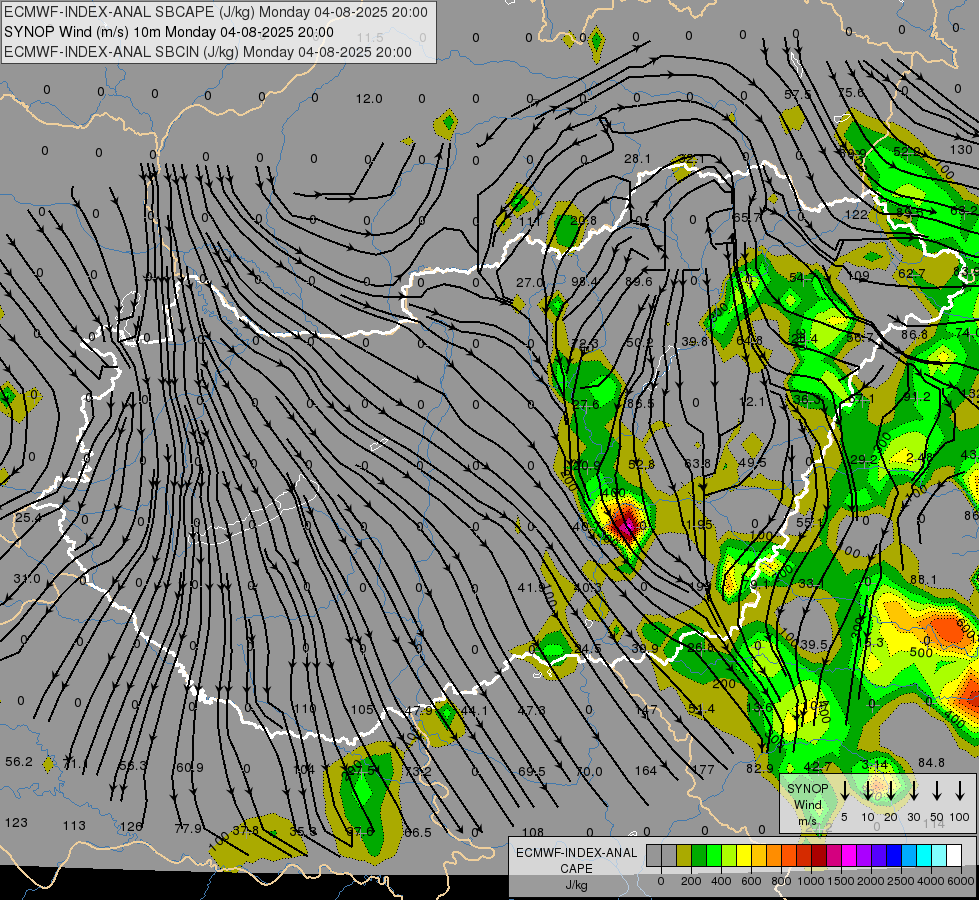Image resolution: width=979 pixels, height=900 pixels.
Task: Click the '12.0' grid value on map
Action: point(369,99)
